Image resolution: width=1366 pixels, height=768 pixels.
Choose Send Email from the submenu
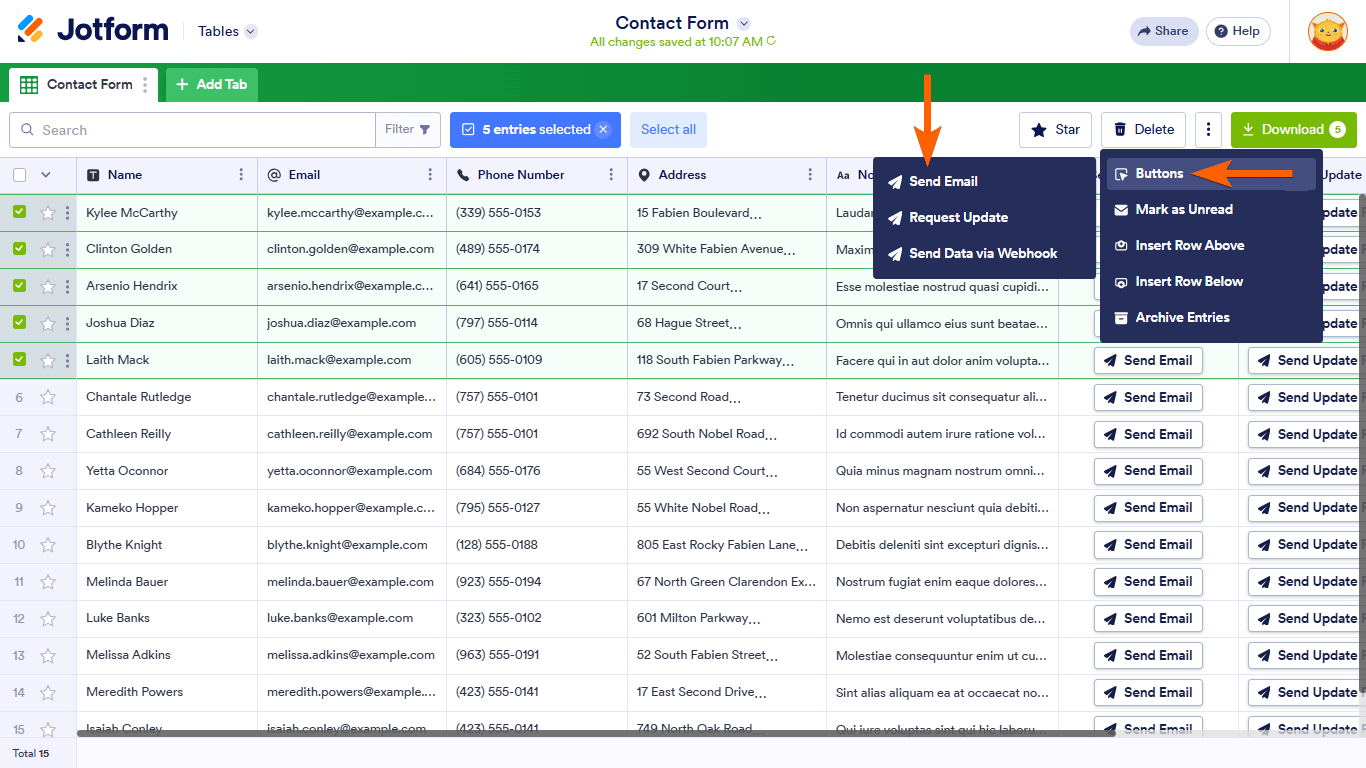pyautogui.click(x=984, y=181)
